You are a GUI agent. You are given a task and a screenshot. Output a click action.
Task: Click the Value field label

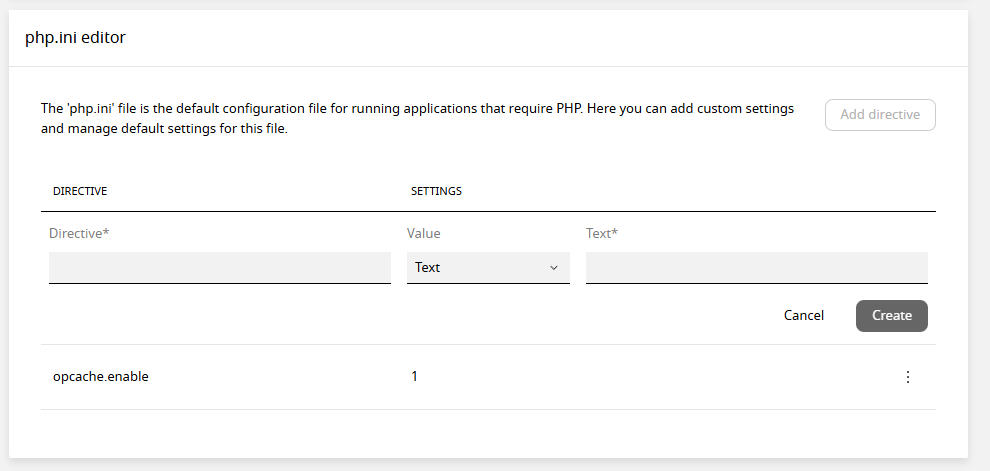[x=423, y=233]
